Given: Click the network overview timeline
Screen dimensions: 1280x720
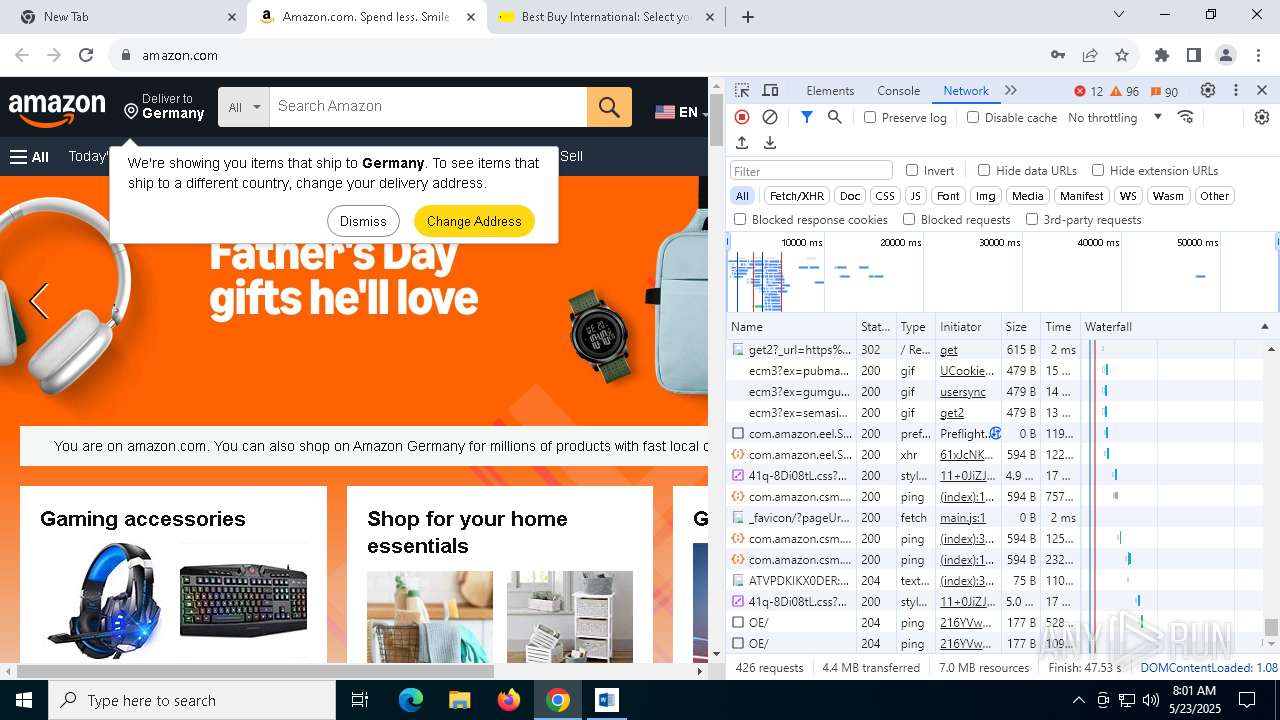Looking at the screenshot, I should tap(1003, 272).
